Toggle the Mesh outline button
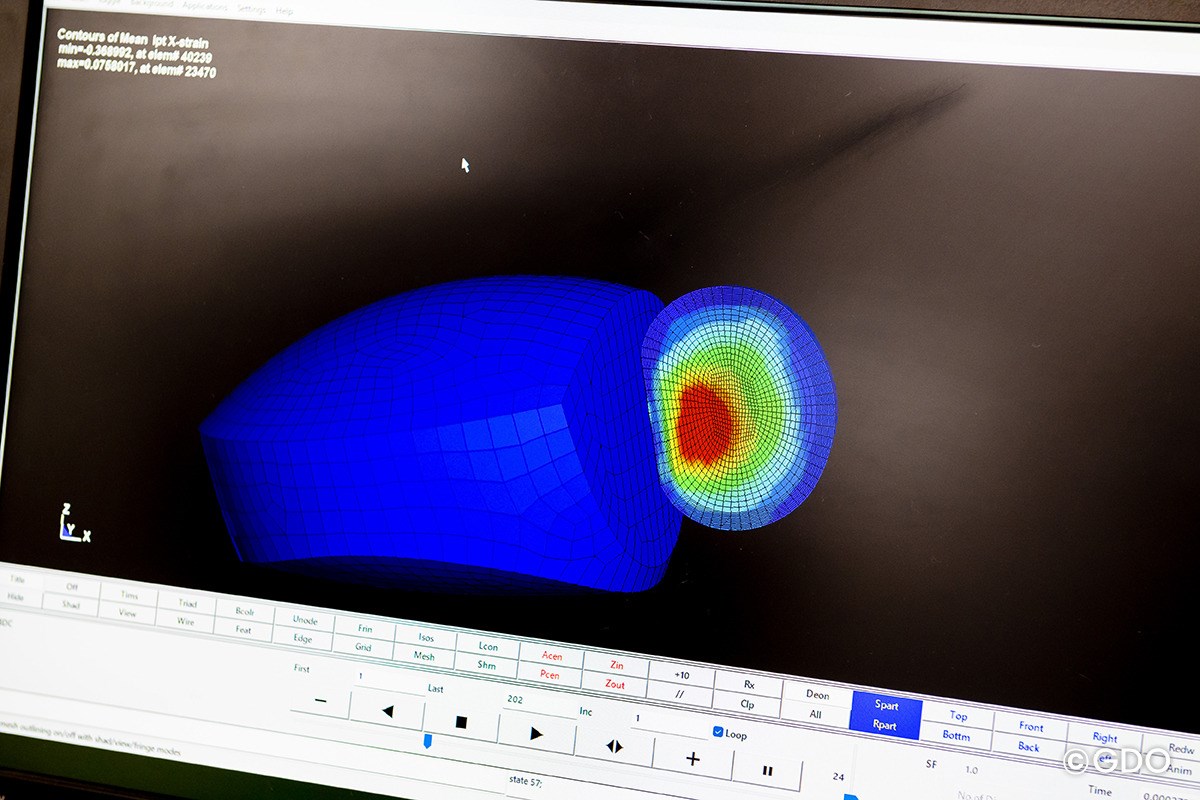 click(x=425, y=656)
